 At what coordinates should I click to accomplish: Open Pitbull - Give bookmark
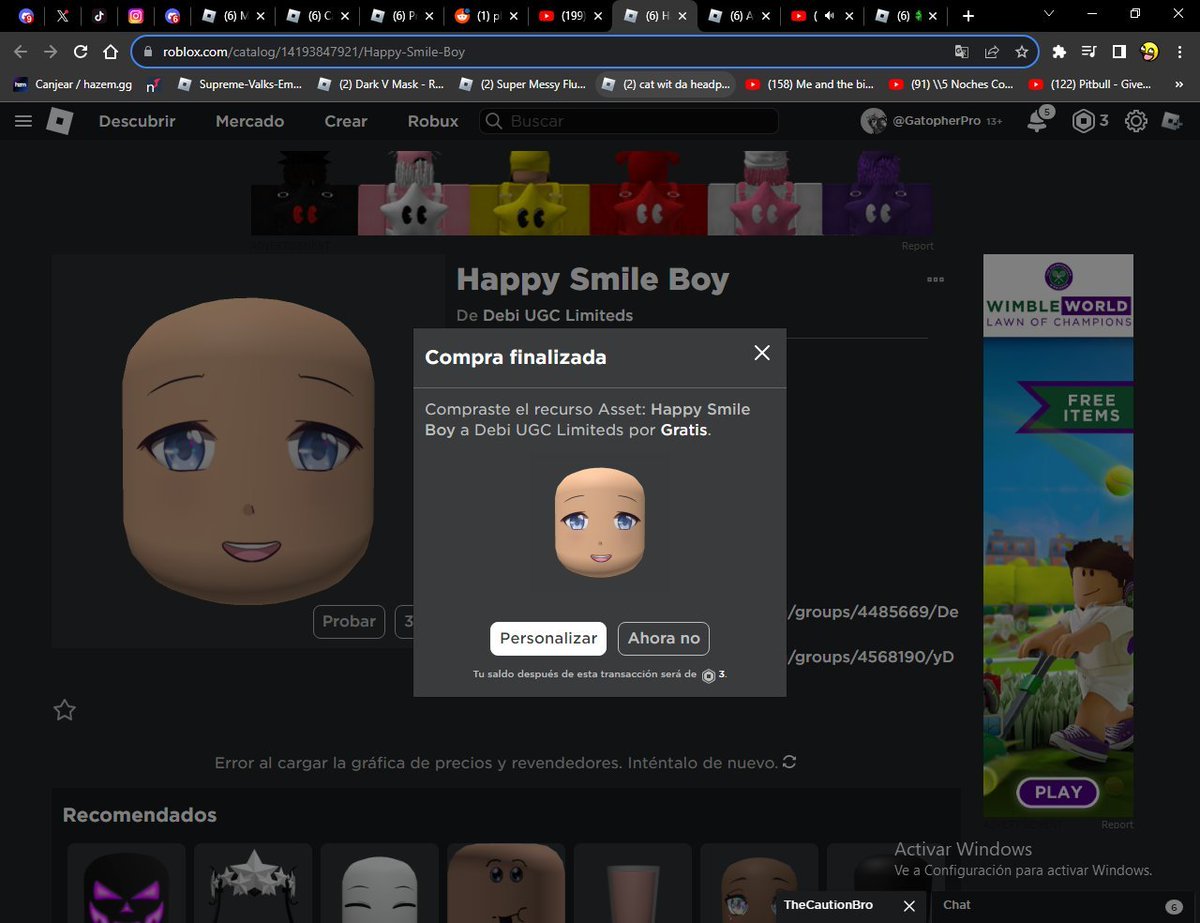[x=1091, y=85]
